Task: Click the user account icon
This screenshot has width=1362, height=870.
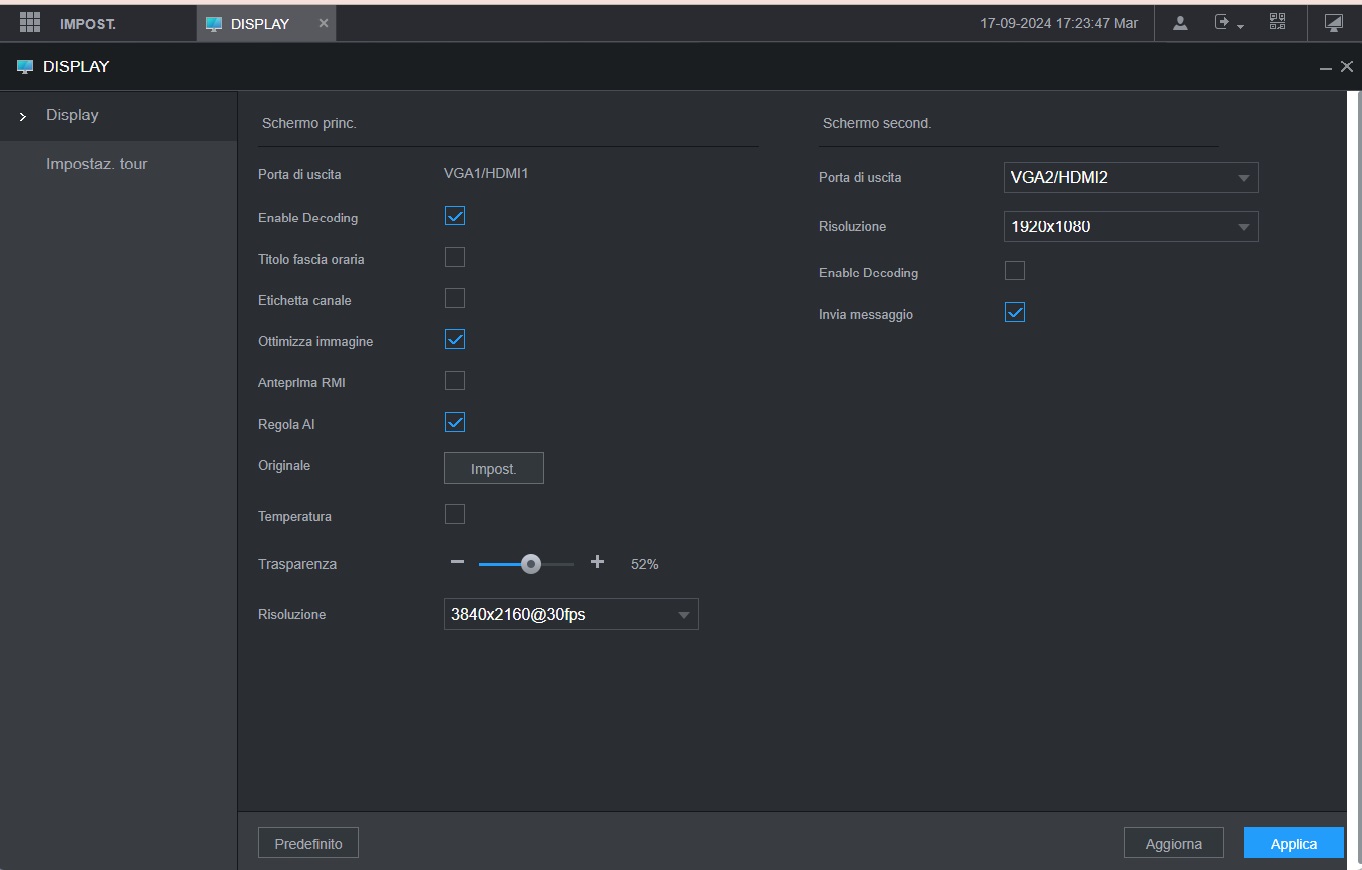Action: 1180,23
